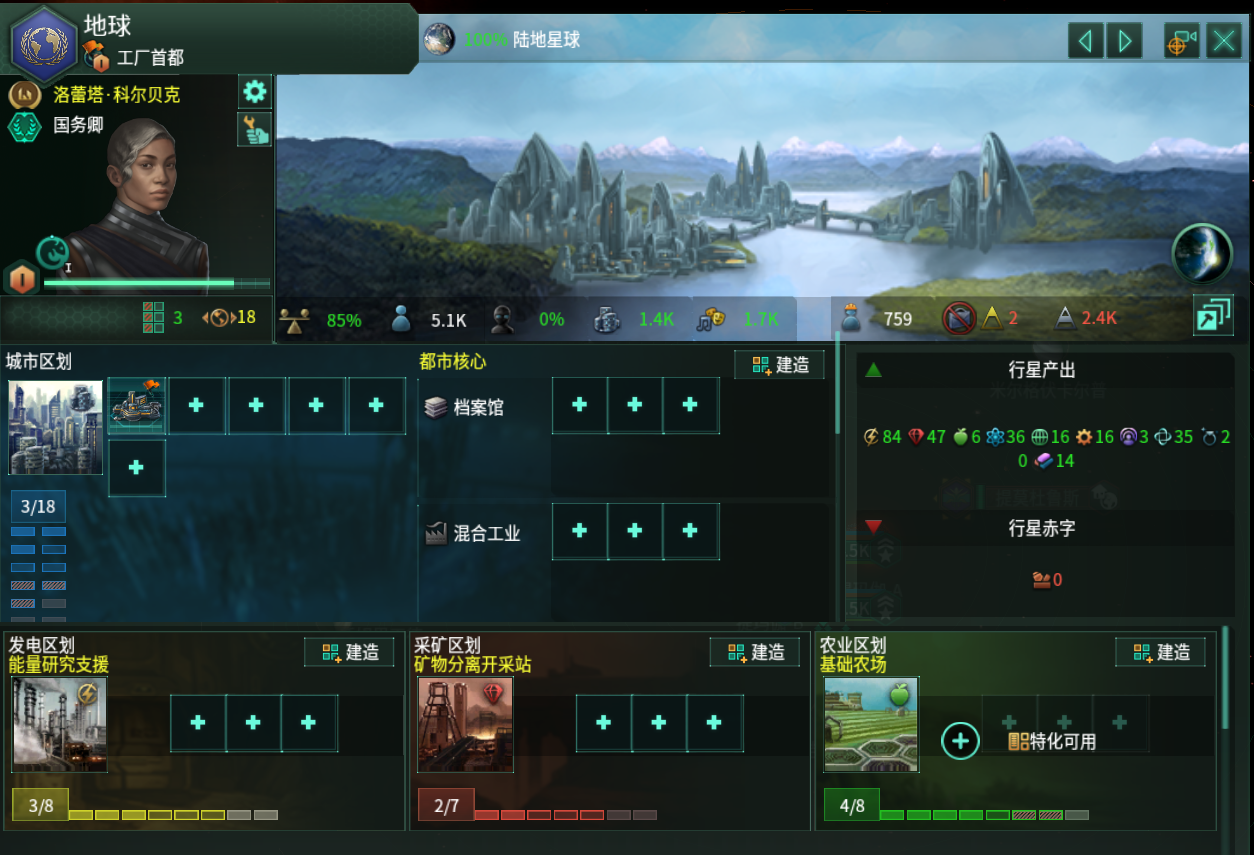Select the 采矿区划 mine thumbnail

point(465,725)
